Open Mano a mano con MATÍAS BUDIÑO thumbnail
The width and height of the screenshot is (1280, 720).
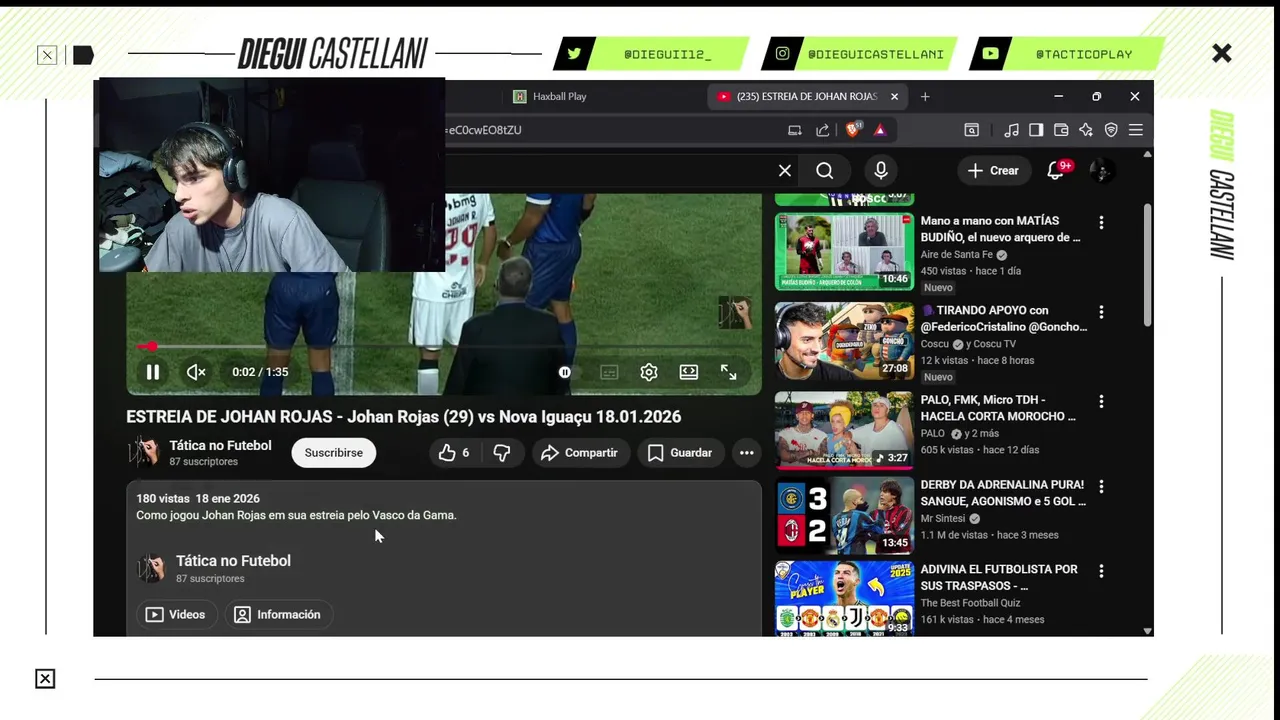coord(844,251)
